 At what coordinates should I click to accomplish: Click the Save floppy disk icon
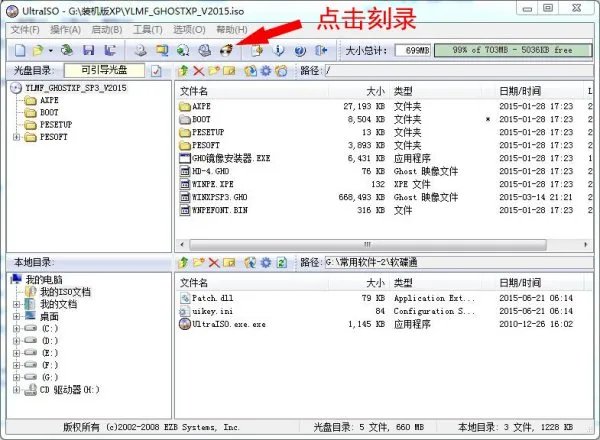pos(88,51)
